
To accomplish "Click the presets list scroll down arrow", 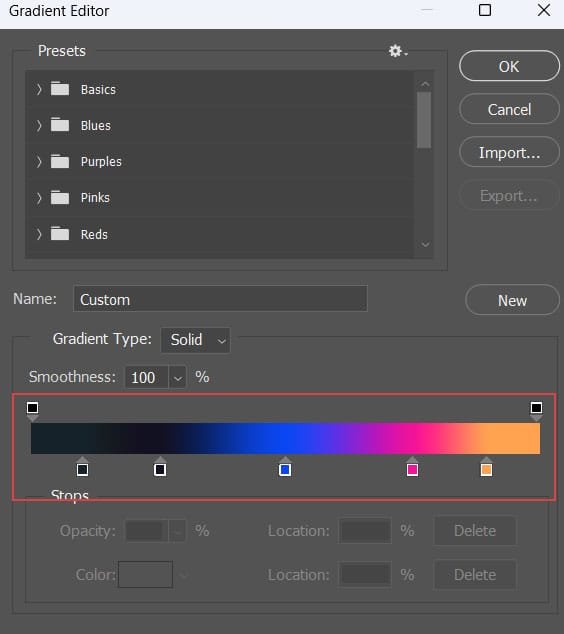I will [x=425, y=244].
